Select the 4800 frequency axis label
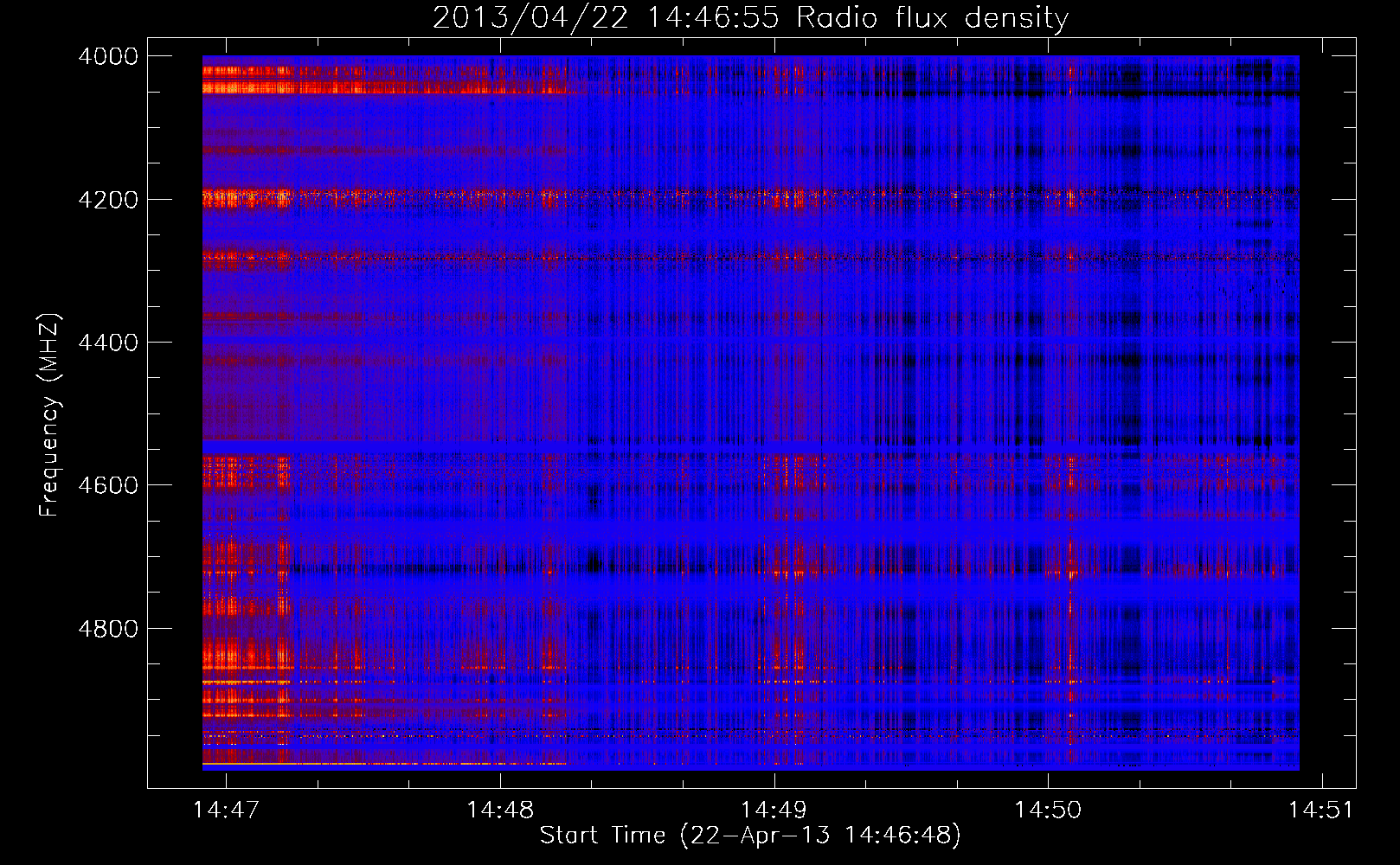Image resolution: width=1400 pixels, height=865 pixels. (x=108, y=628)
